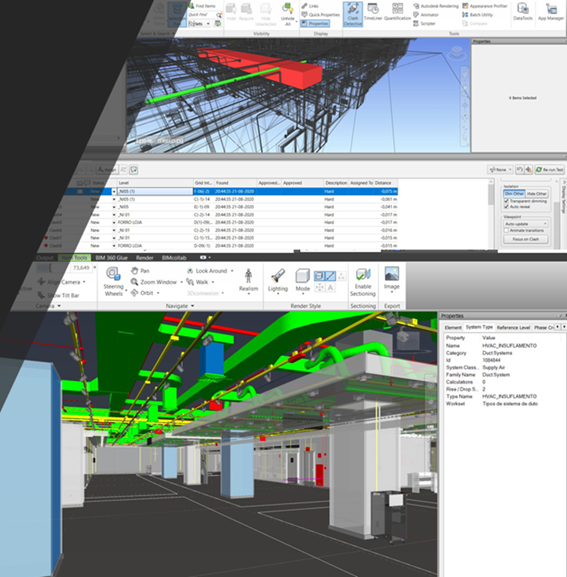Open the Element properties tab

point(453,327)
